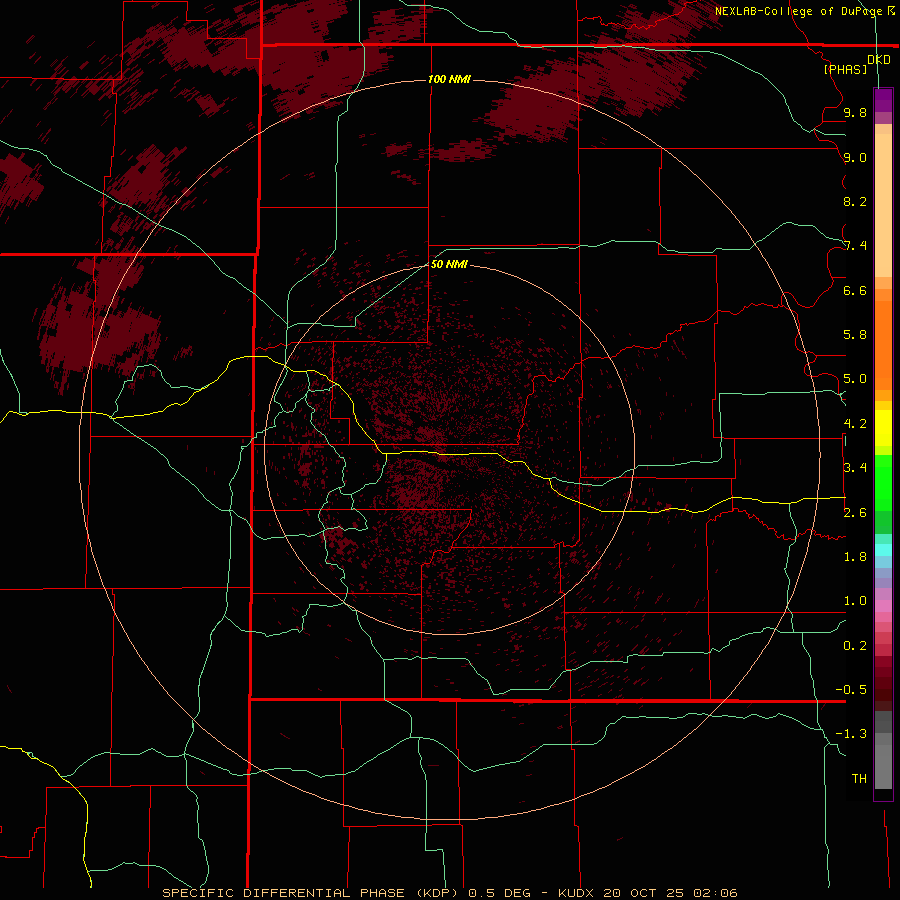Click the 5.8 color scale value
This screenshot has width=900, height=900.
855,335
